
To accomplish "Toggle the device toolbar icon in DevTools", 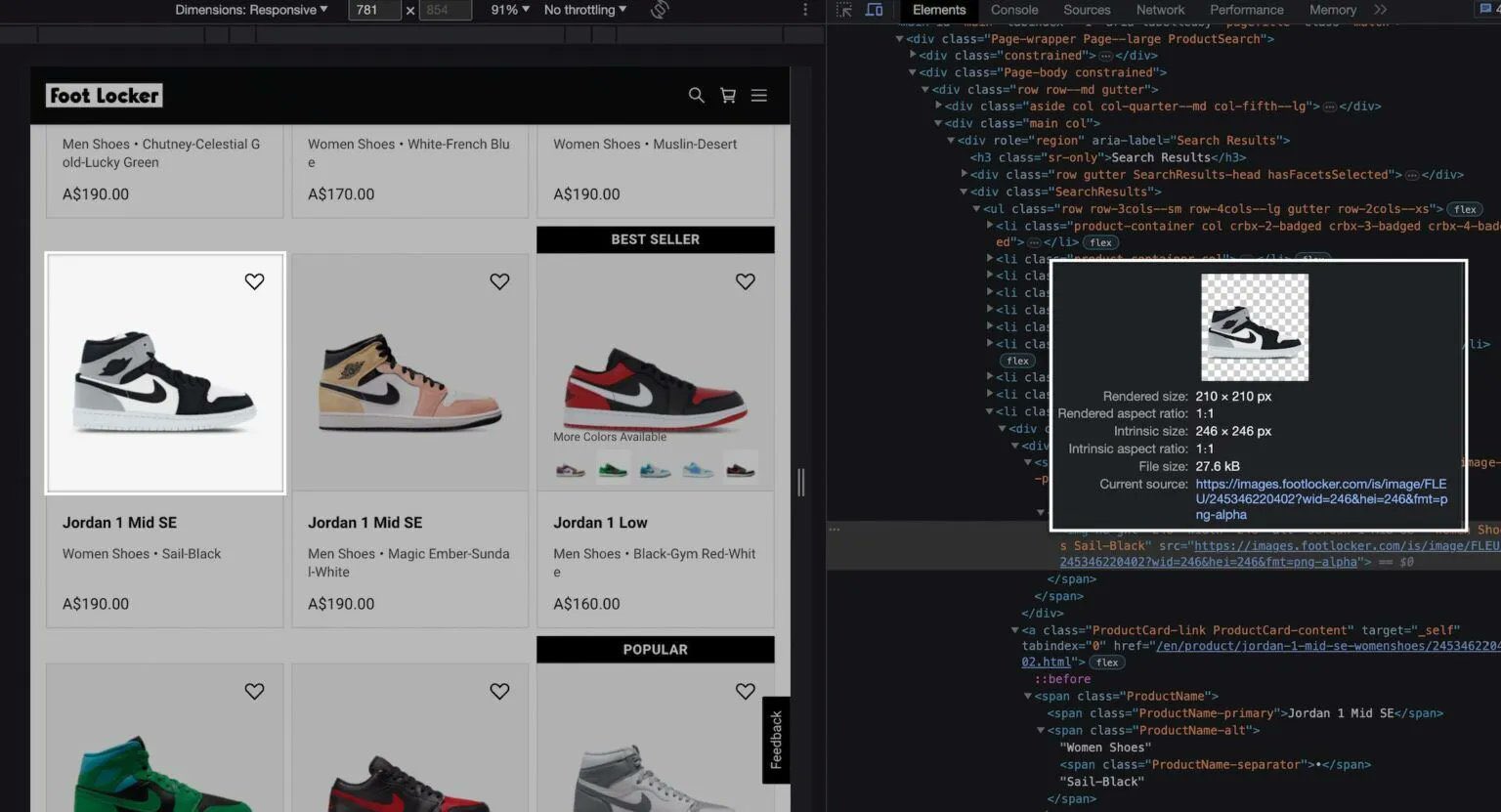I will 875,10.
